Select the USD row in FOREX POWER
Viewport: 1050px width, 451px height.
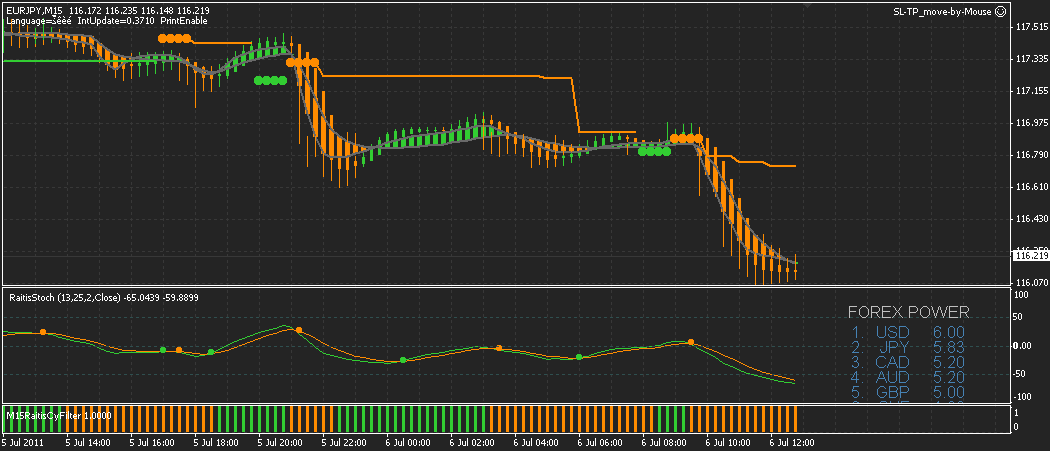(908, 332)
